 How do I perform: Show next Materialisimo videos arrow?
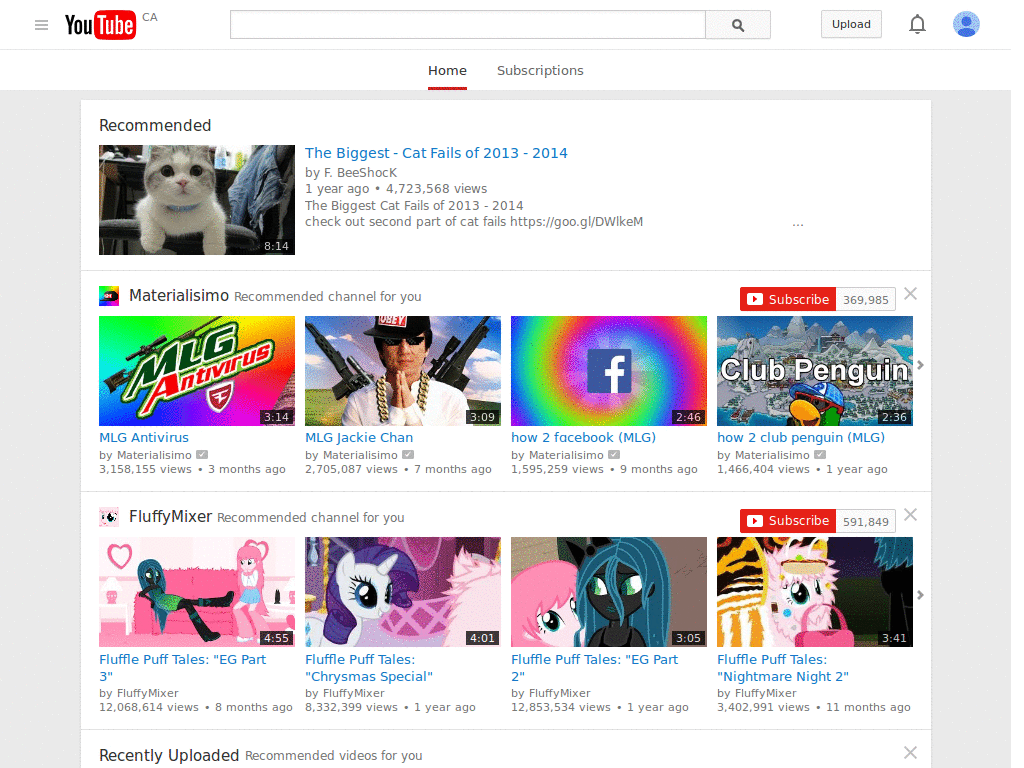[x=920, y=365]
